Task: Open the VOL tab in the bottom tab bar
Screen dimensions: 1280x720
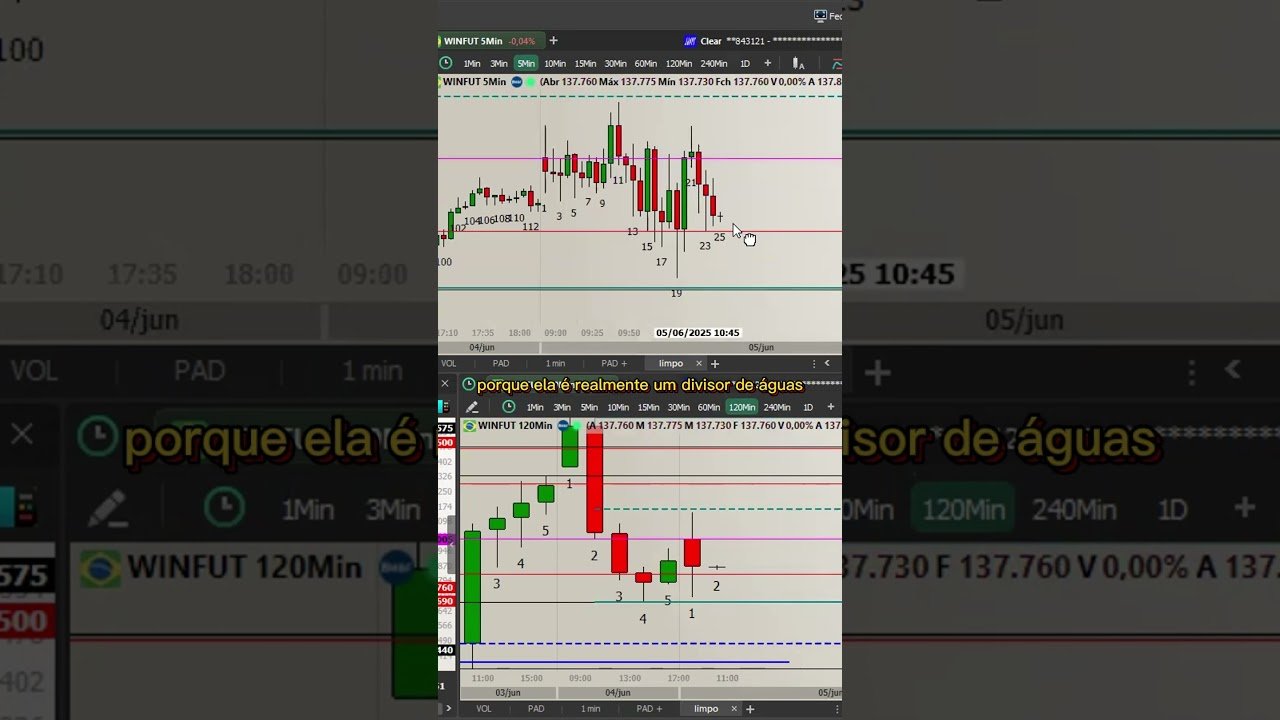Action: coord(484,709)
